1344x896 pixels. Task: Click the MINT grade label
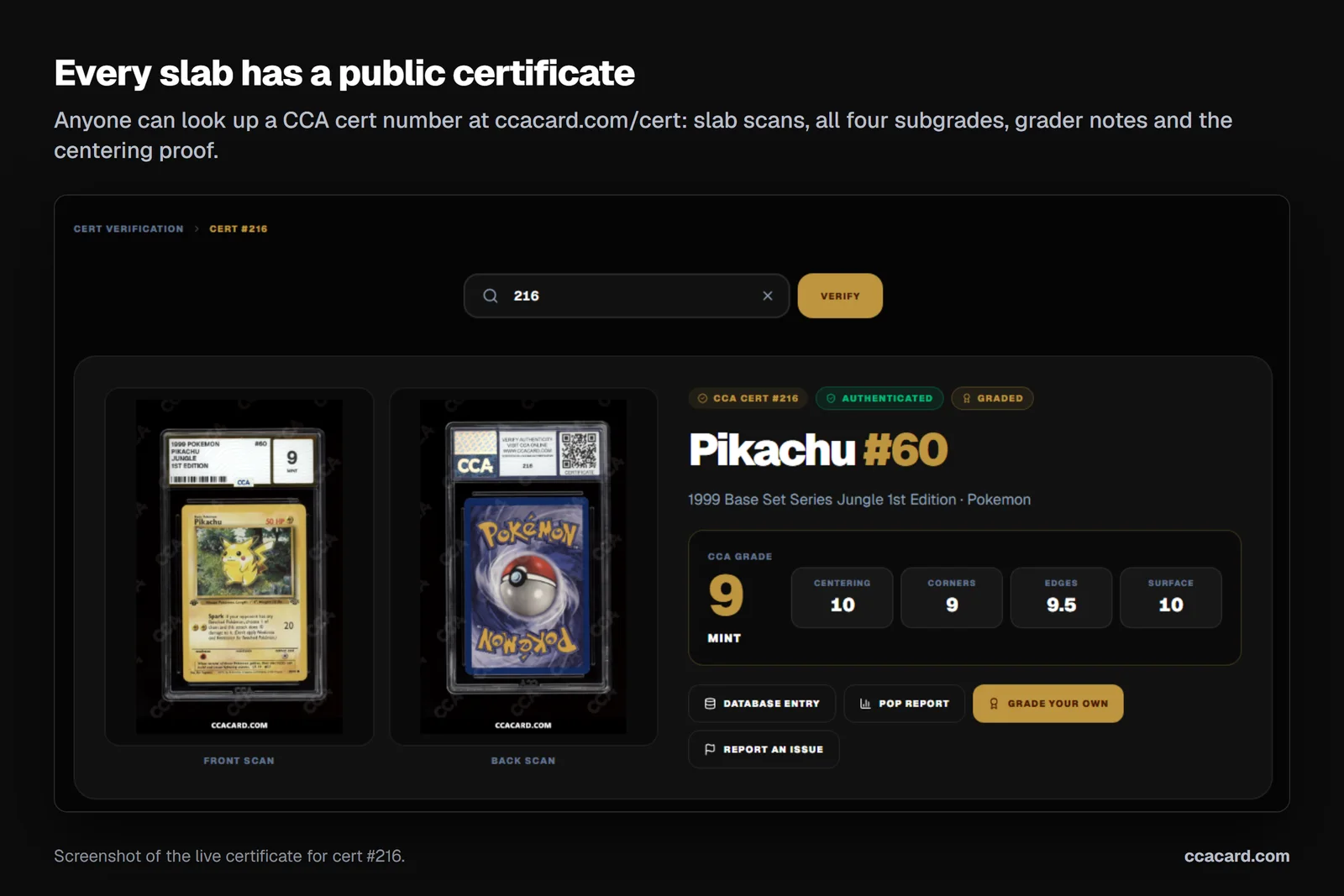click(724, 638)
